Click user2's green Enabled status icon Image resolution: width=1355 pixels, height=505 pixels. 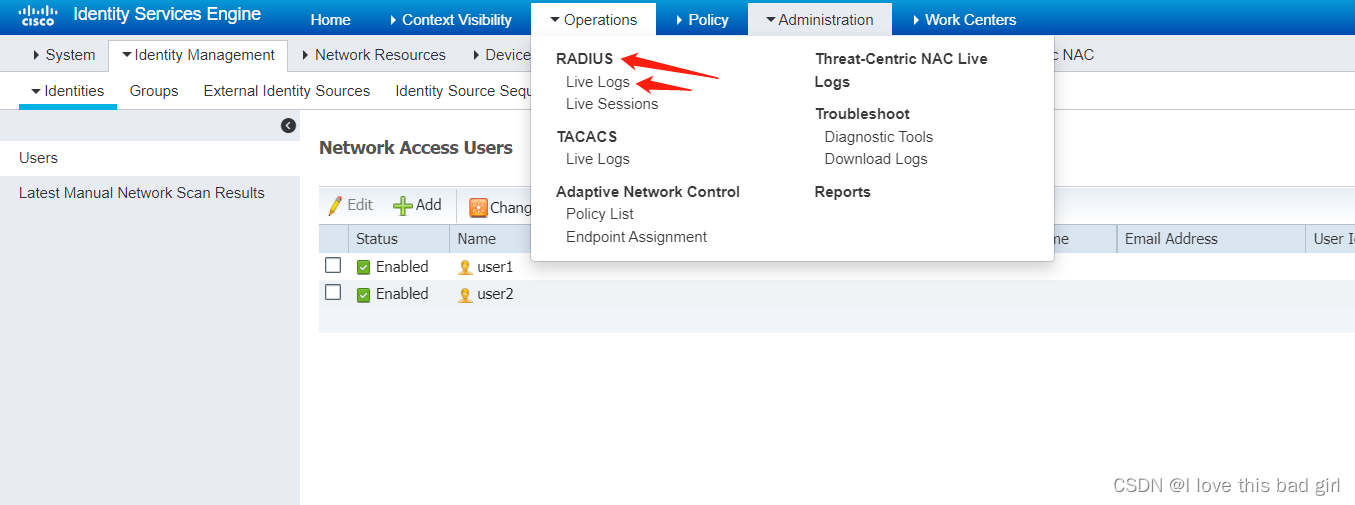[364, 295]
